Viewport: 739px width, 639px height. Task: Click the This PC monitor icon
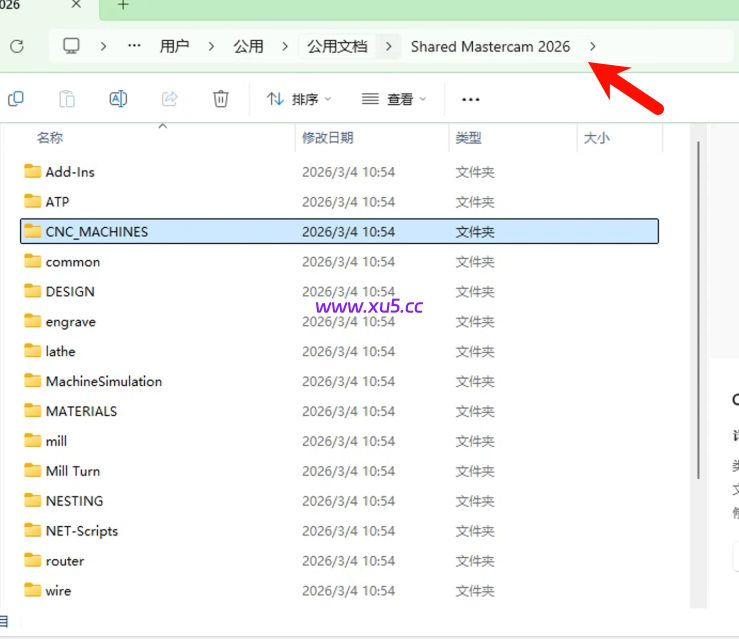coord(71,46)
